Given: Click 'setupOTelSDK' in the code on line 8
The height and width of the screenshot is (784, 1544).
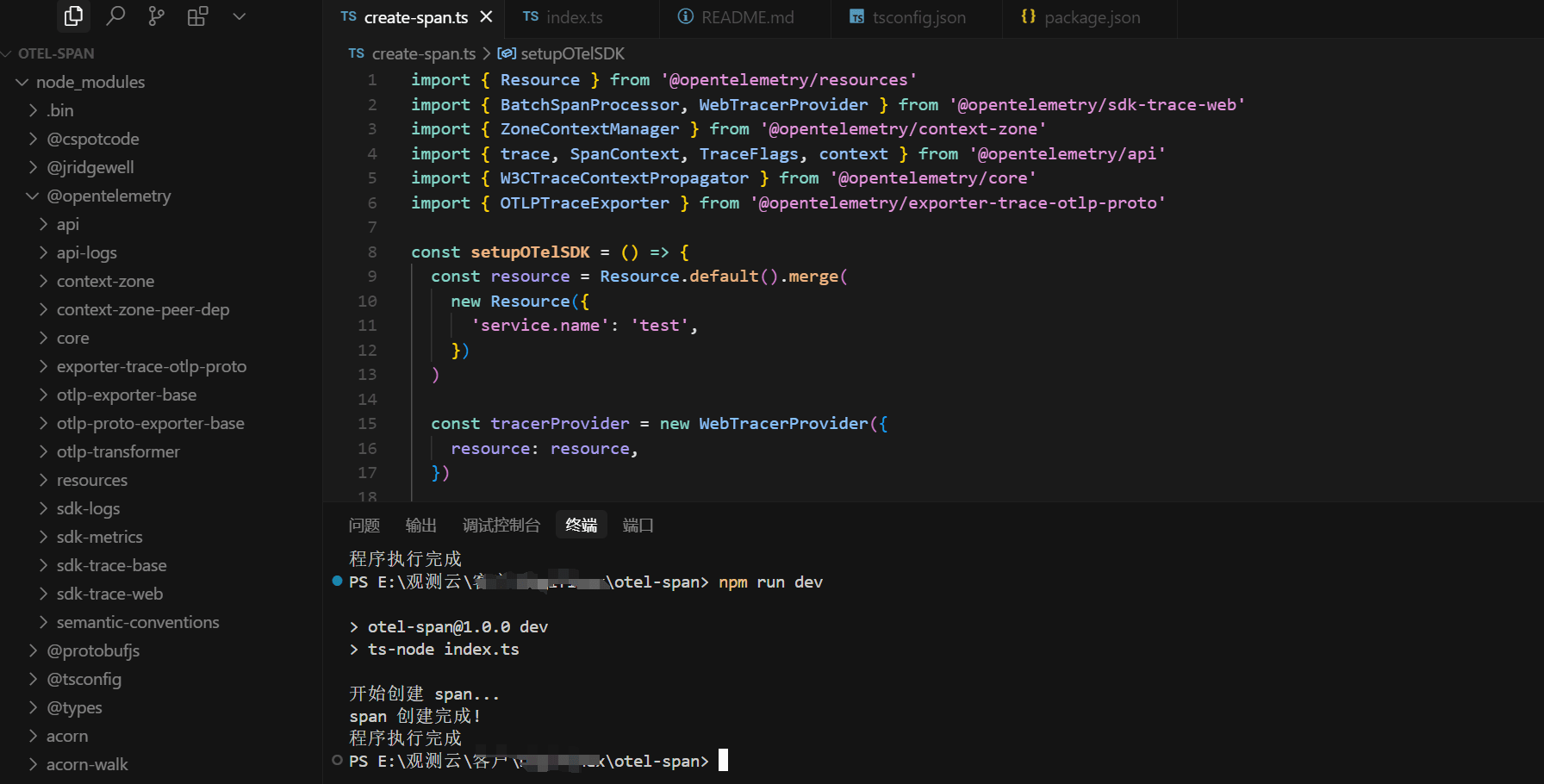Looking at the screenshot, I should click(530, 252).
